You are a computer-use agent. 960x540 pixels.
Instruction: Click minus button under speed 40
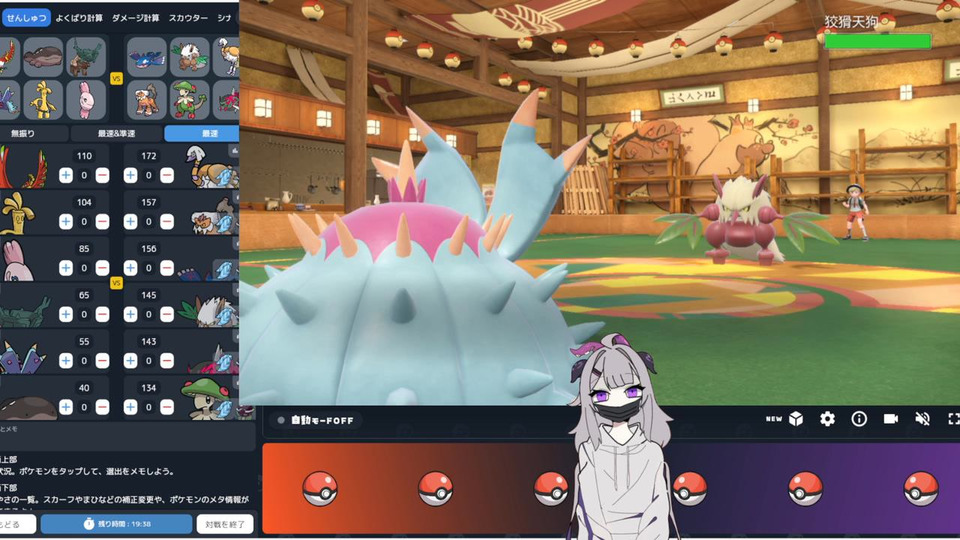[x=102, y=407]
